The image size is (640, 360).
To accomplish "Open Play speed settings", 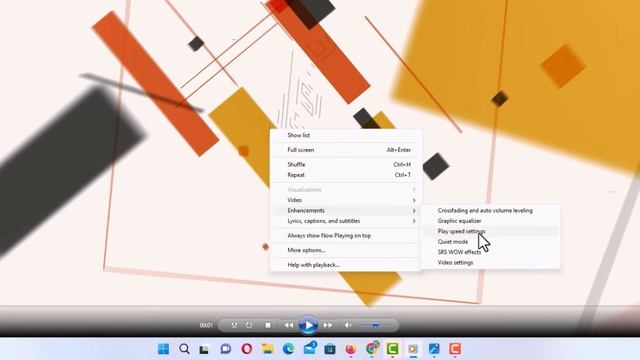I will (490, 231).
